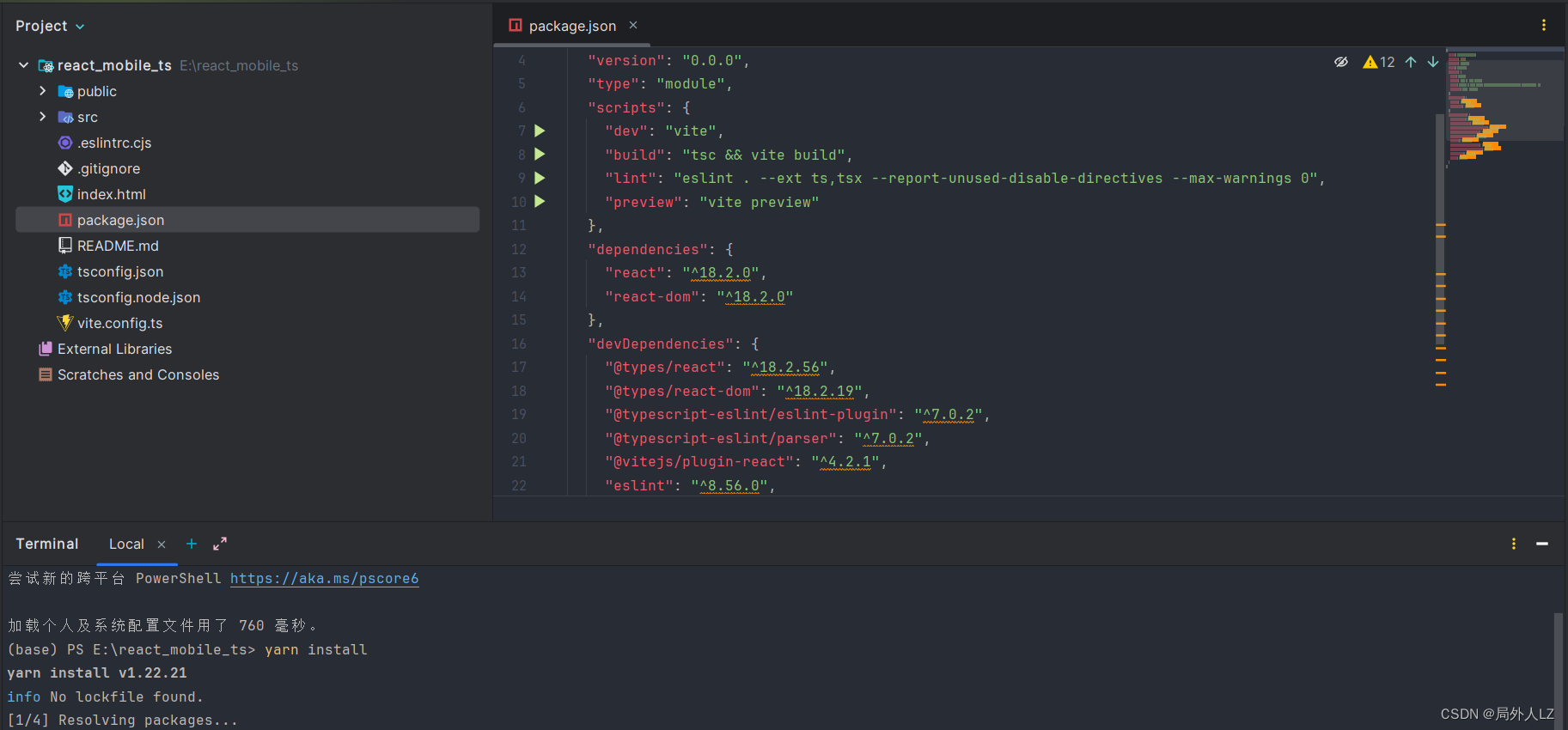
Task: Click the "scripts" key in editor
Action: pos(626,107)
